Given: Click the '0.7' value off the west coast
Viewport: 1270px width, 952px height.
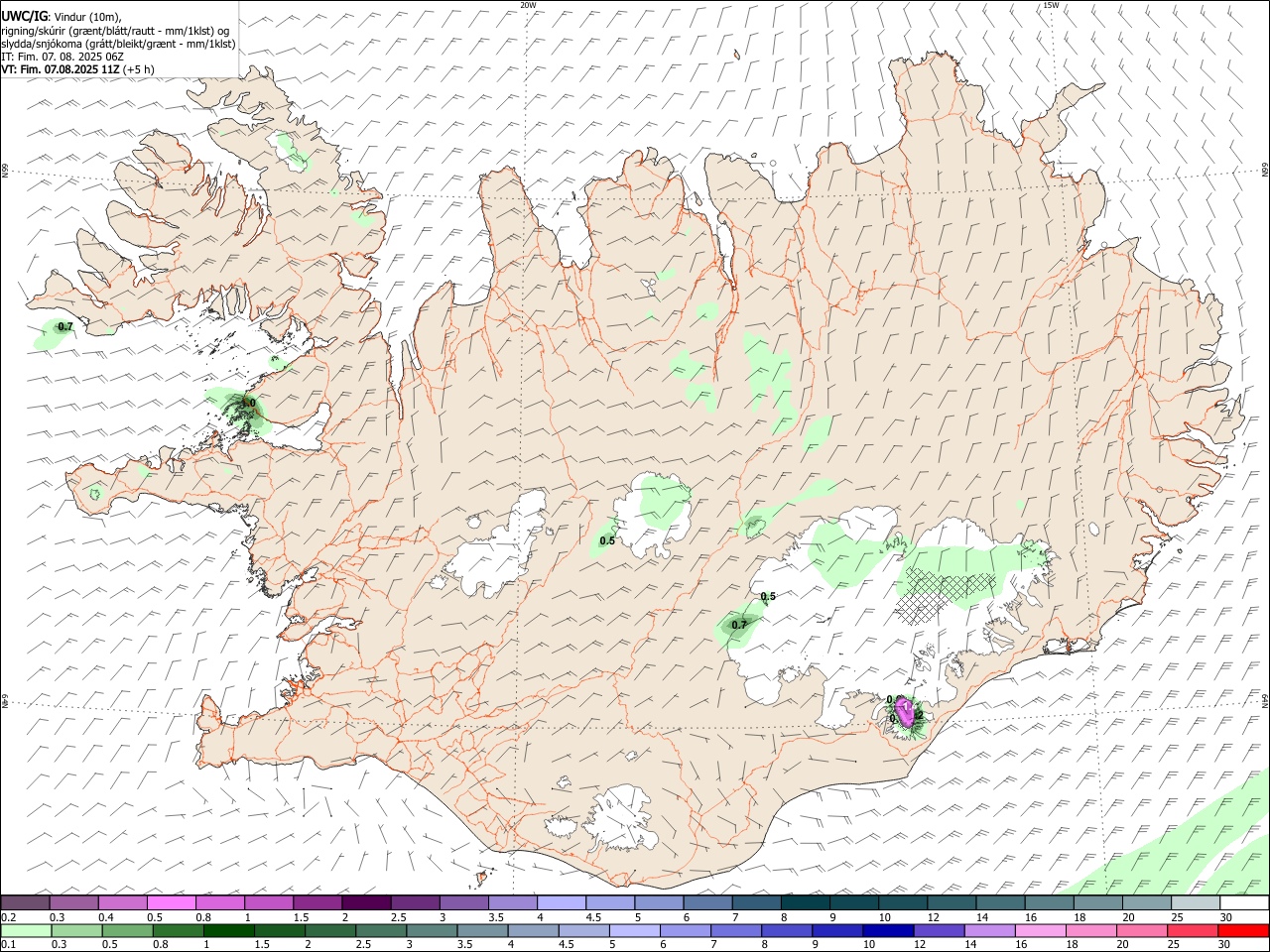Looking at the screenshot, I should click(x=65, y=326).
